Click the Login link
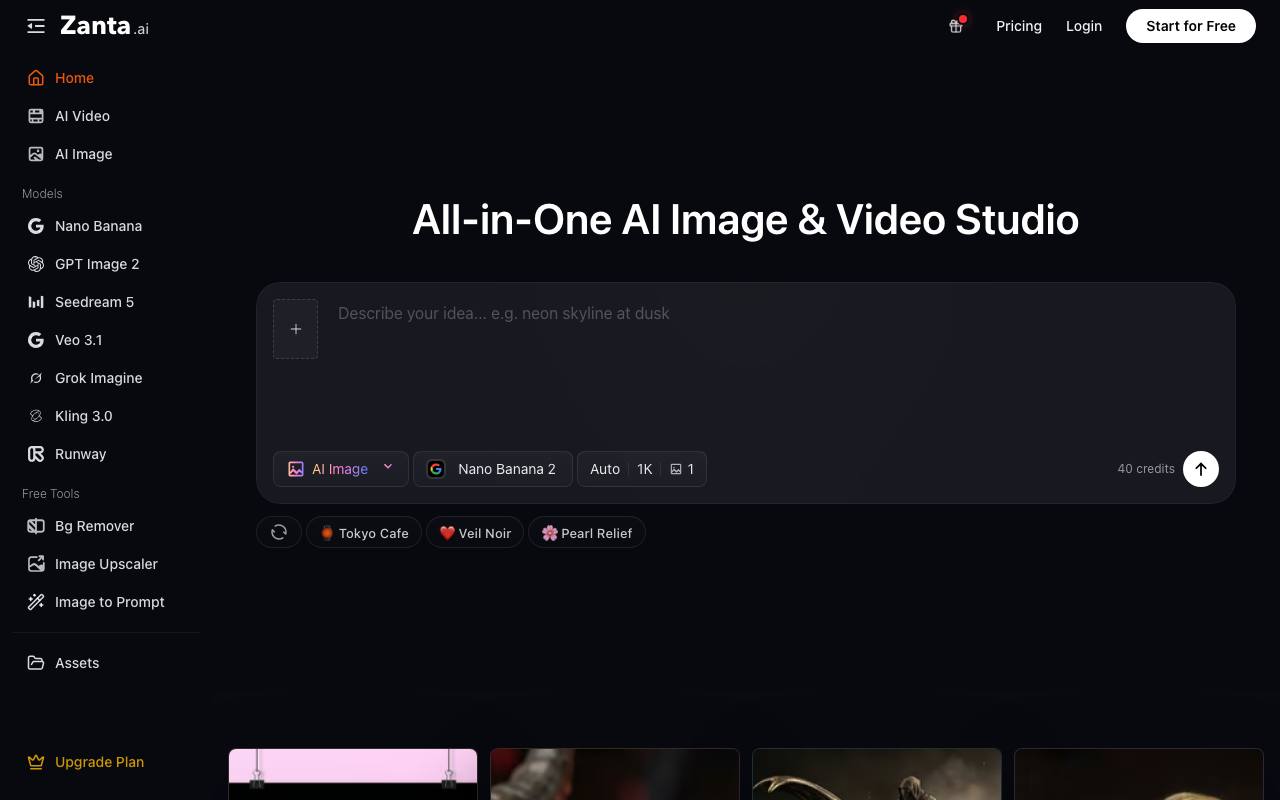 point(1084,26)
